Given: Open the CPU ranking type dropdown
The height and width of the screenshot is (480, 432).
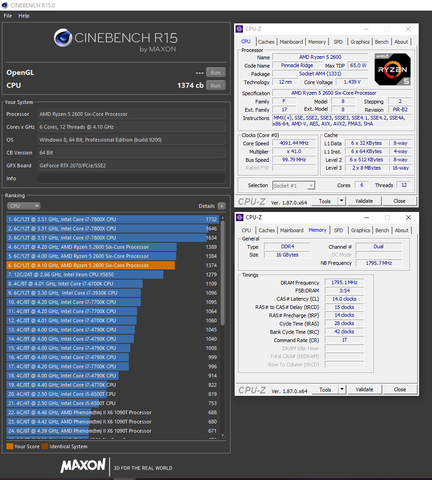Looking at the screenshot, I should [23, 206].
